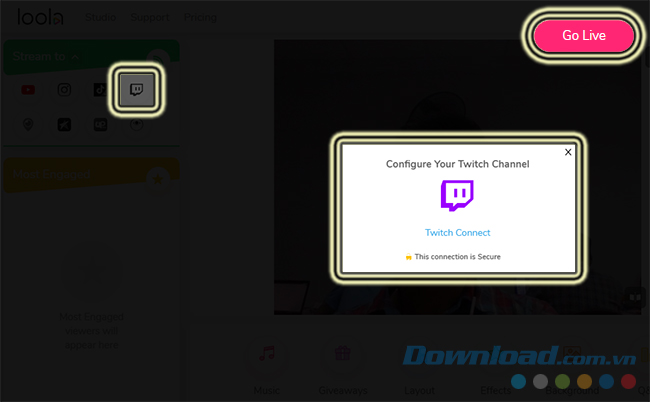This screenshot has width=650, height=402.
Task: Open the Music tool icon
Action: 267,354
